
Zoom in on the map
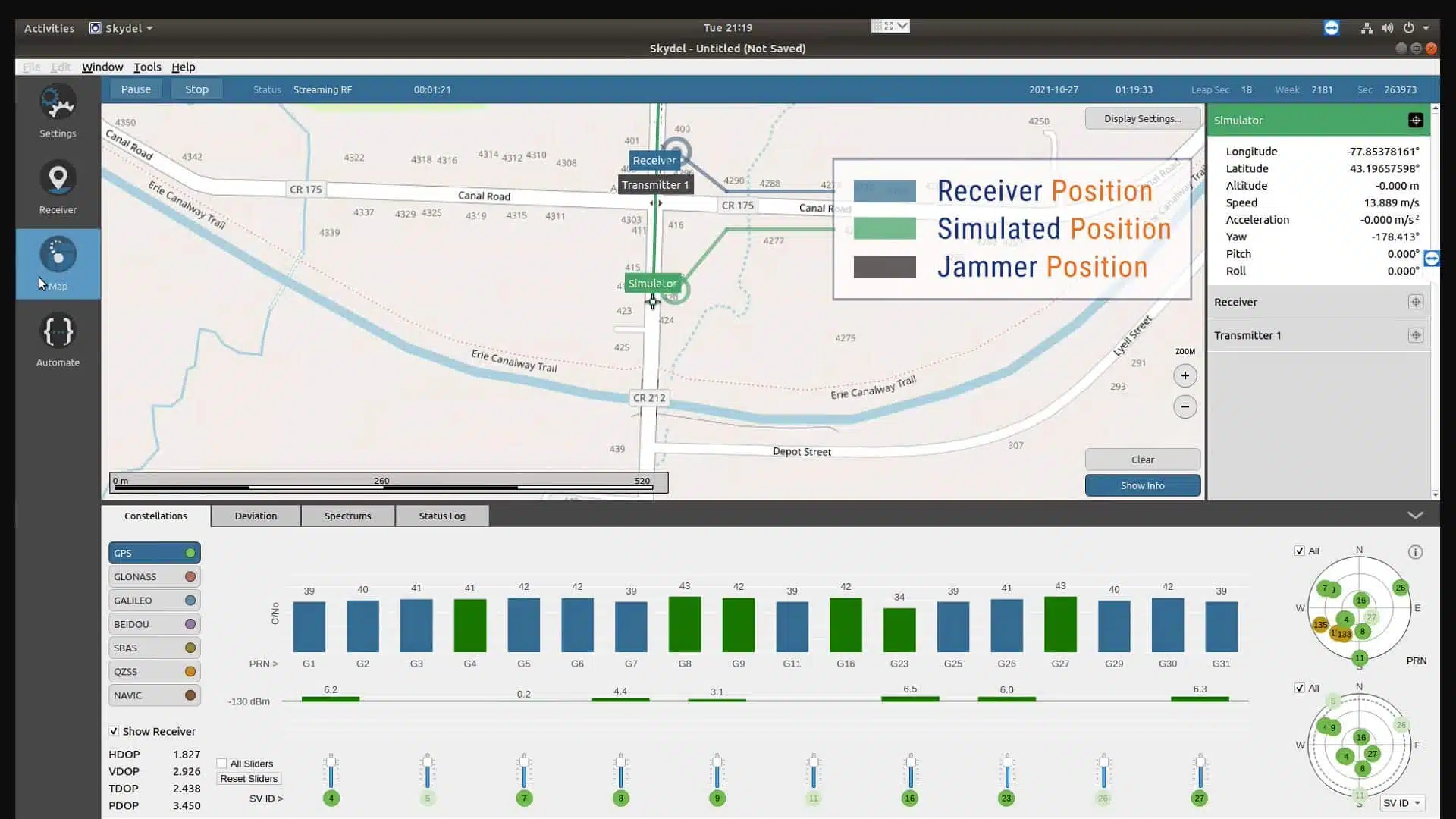[x=1185, y=375]
